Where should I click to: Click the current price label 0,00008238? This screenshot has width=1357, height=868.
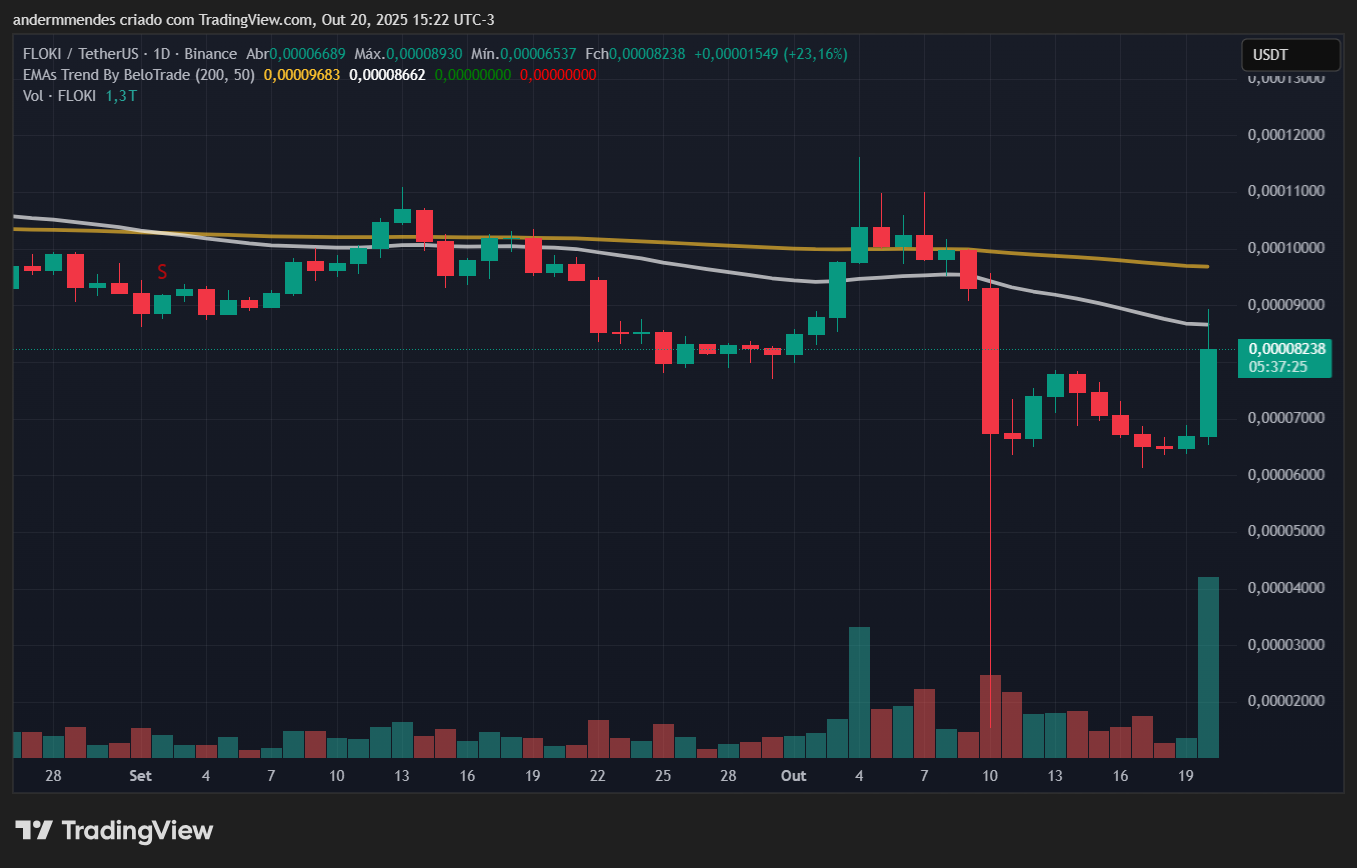click(x=1286, y=349)
